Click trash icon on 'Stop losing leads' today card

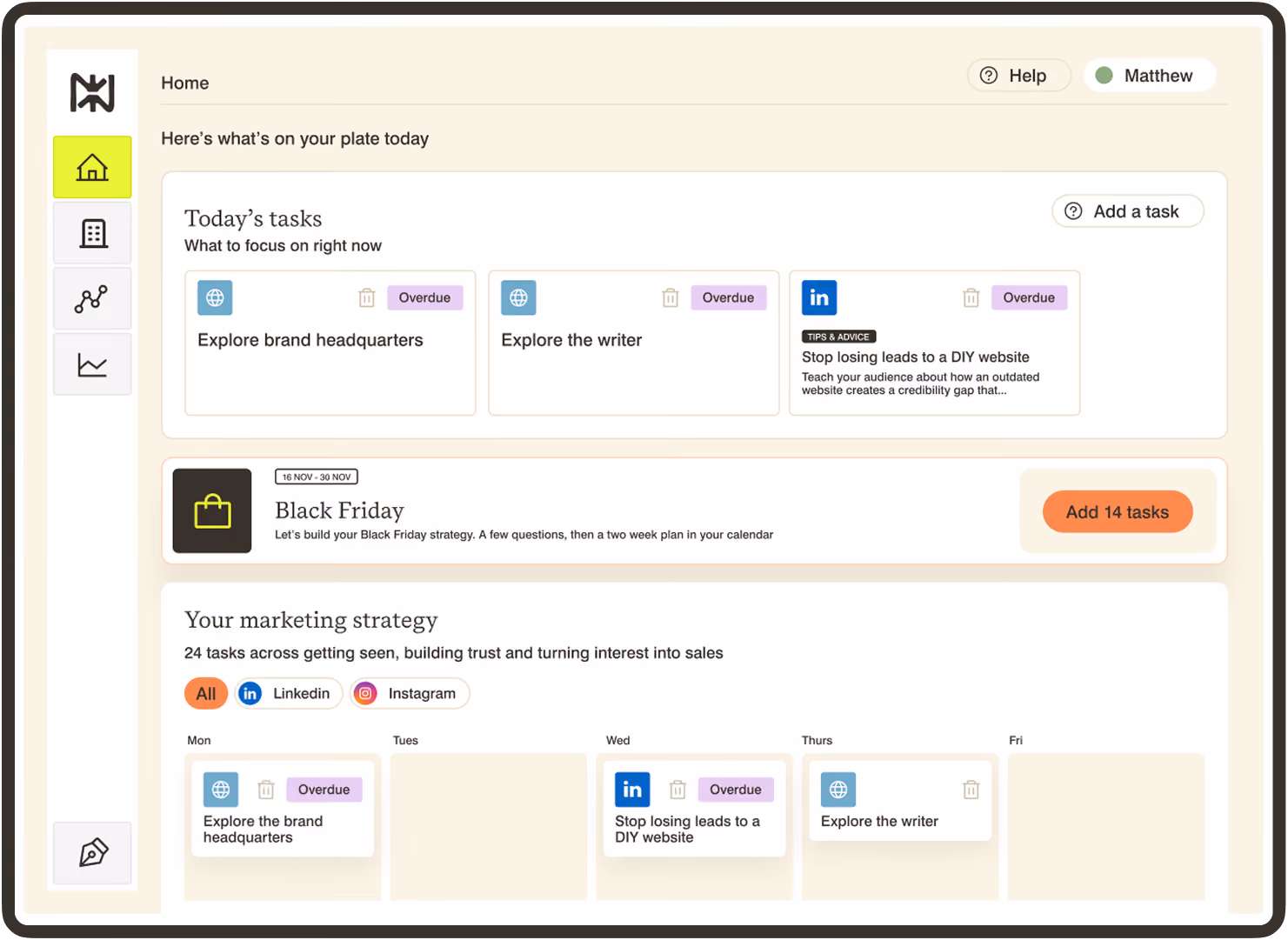click(971, 298)
